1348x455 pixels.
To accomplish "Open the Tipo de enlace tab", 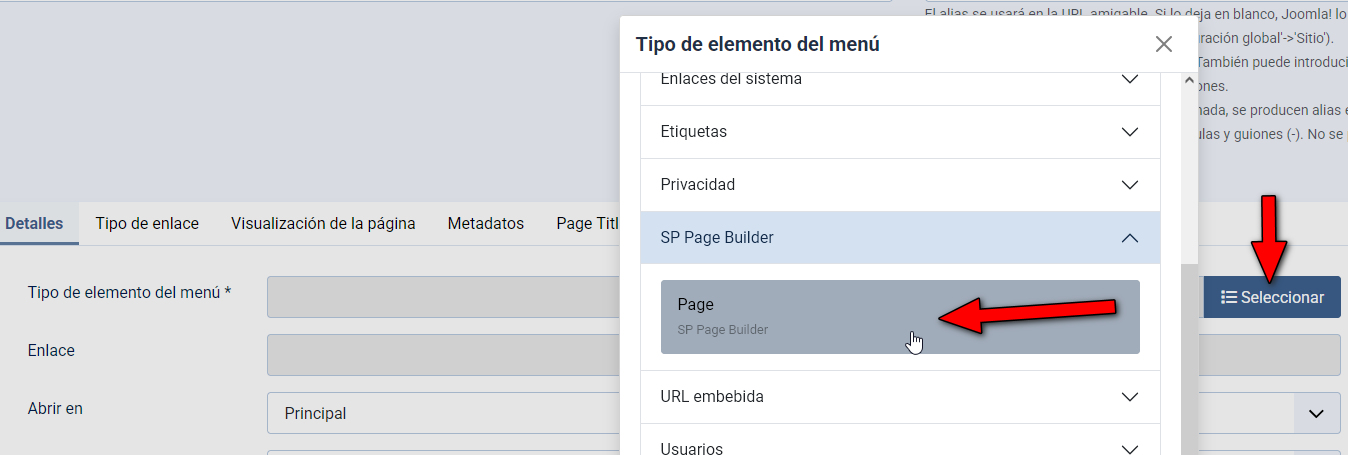I will coord(147,224).
